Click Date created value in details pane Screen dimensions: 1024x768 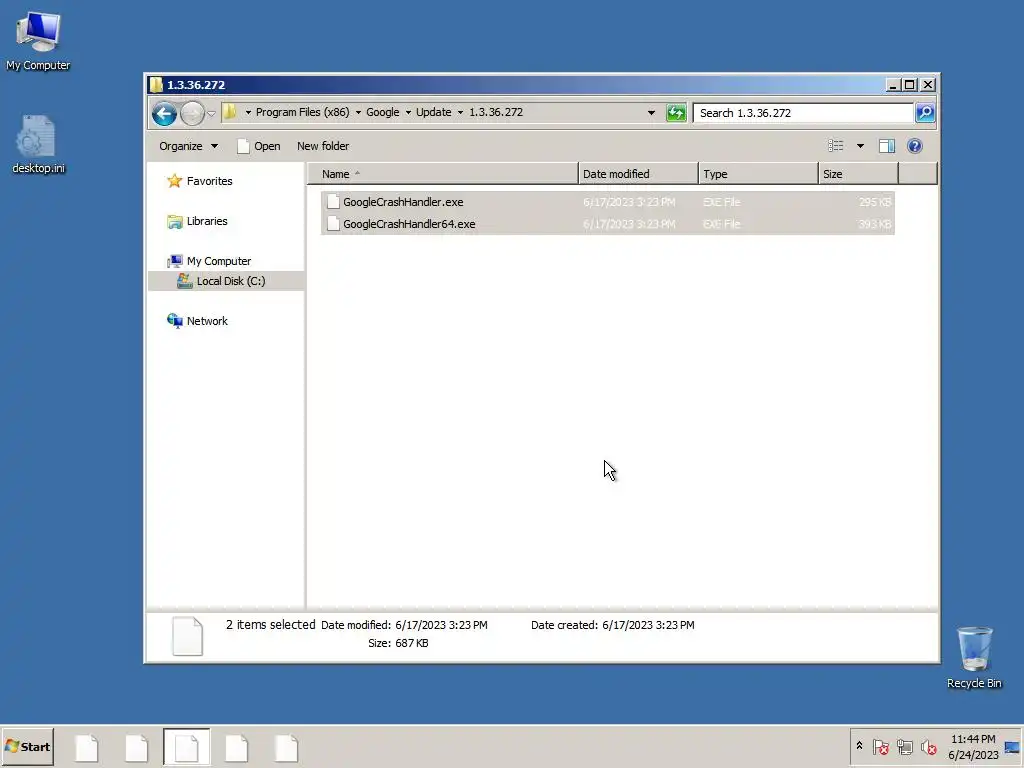(648, 625)
